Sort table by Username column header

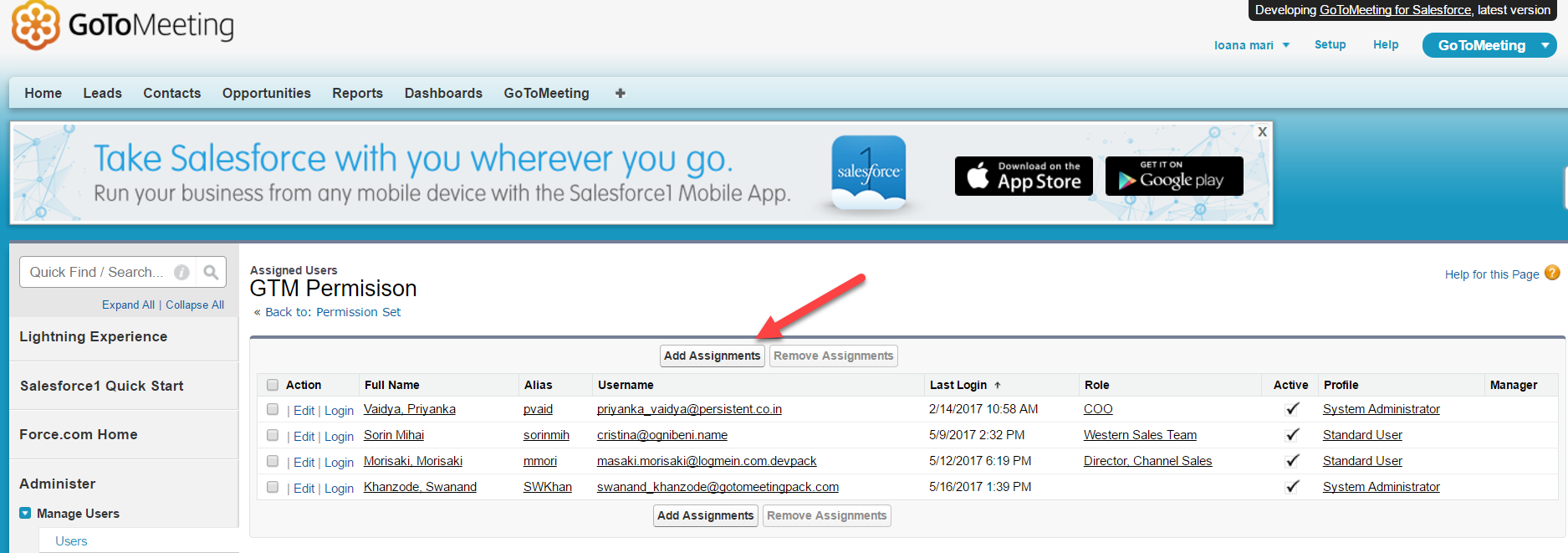point(626,385)
